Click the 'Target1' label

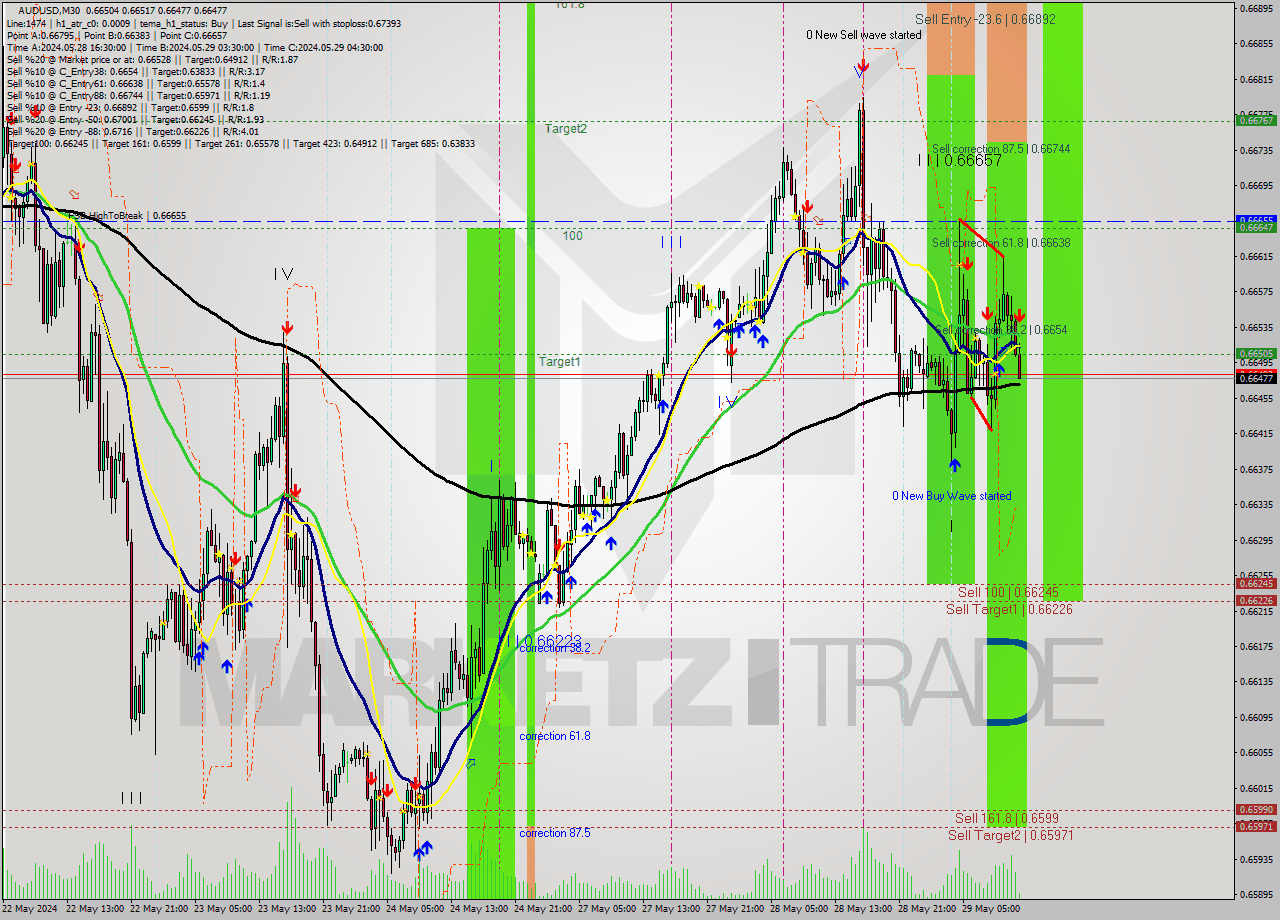pos(559,362)
